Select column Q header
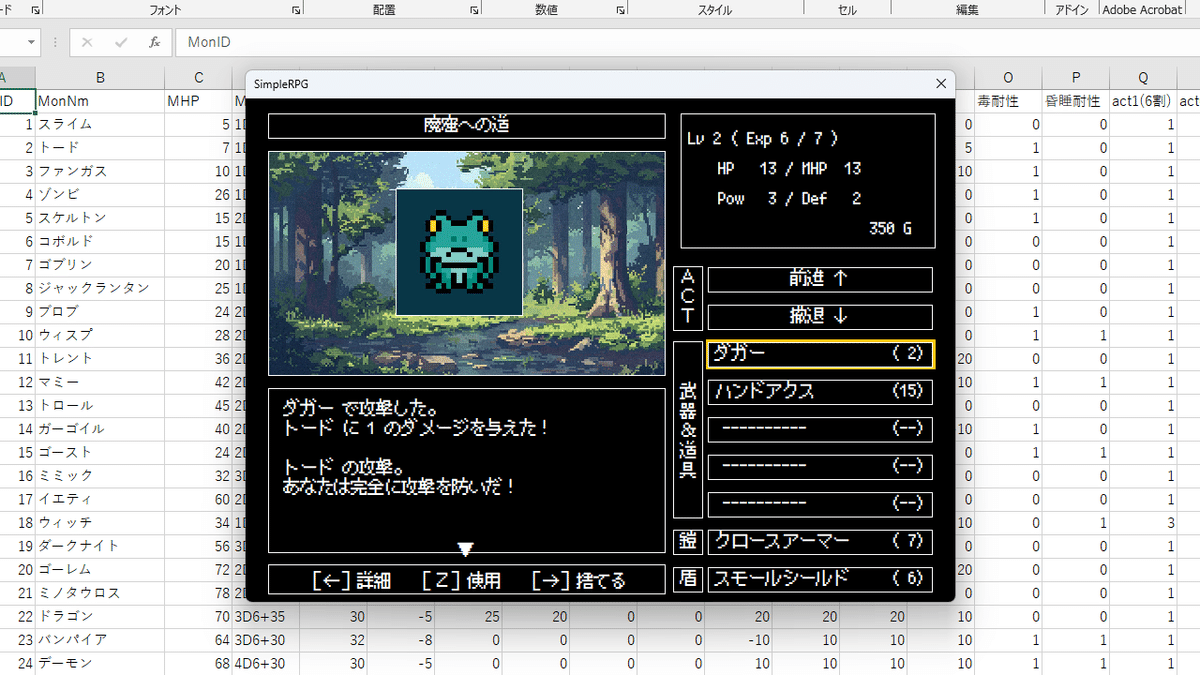Viewport: 1200px width, 675px height. pyautogui.click(x=1143, y=78)
